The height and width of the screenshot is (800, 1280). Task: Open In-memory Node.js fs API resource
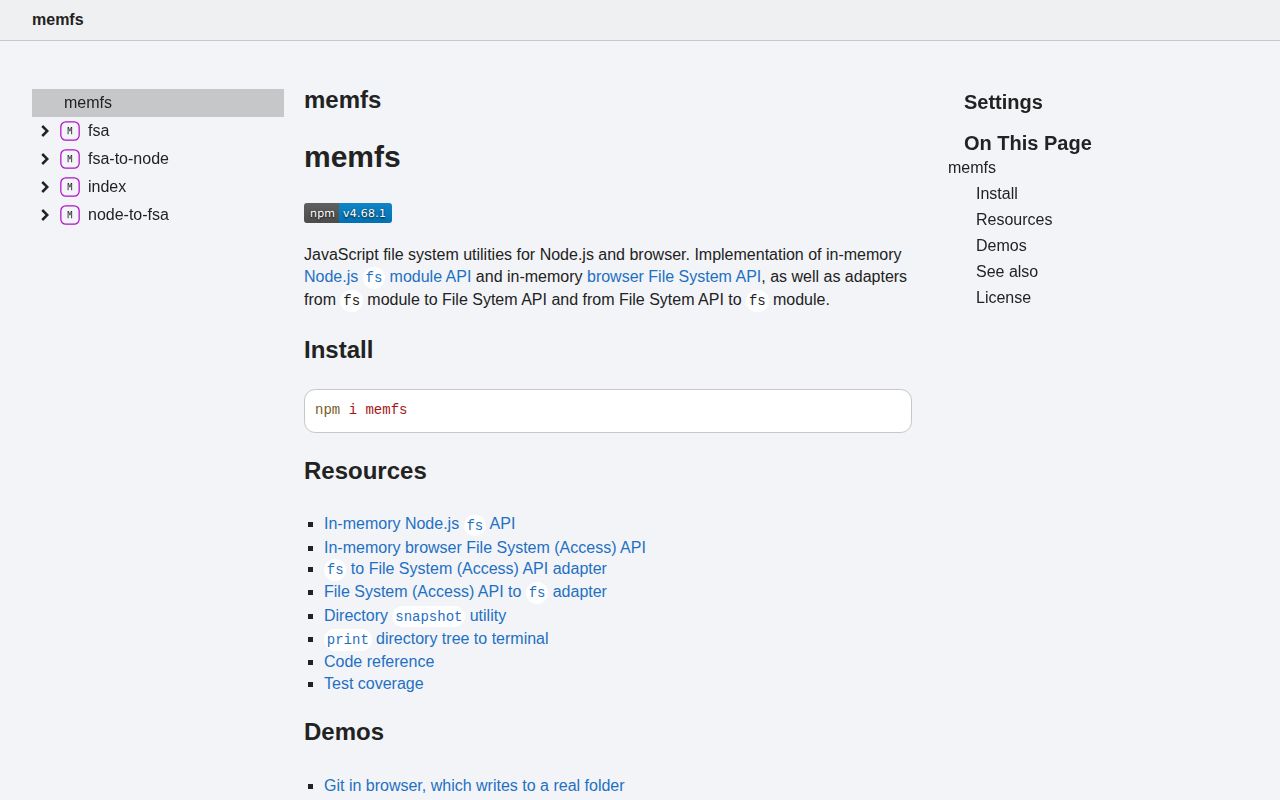click(420, 524)
